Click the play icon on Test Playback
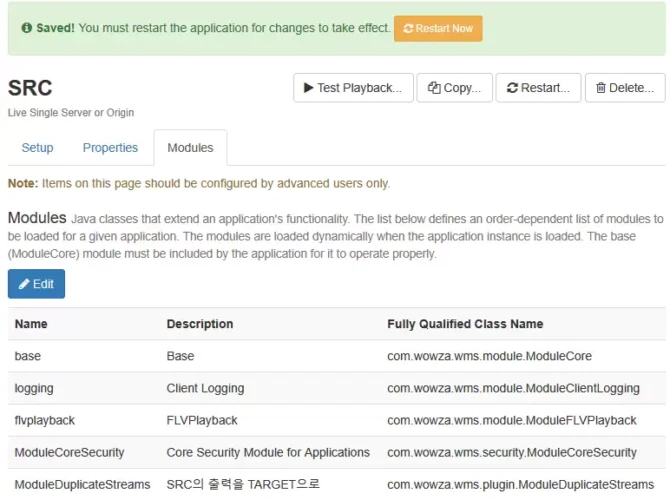The image size is (670, 500). coord(308,88)
